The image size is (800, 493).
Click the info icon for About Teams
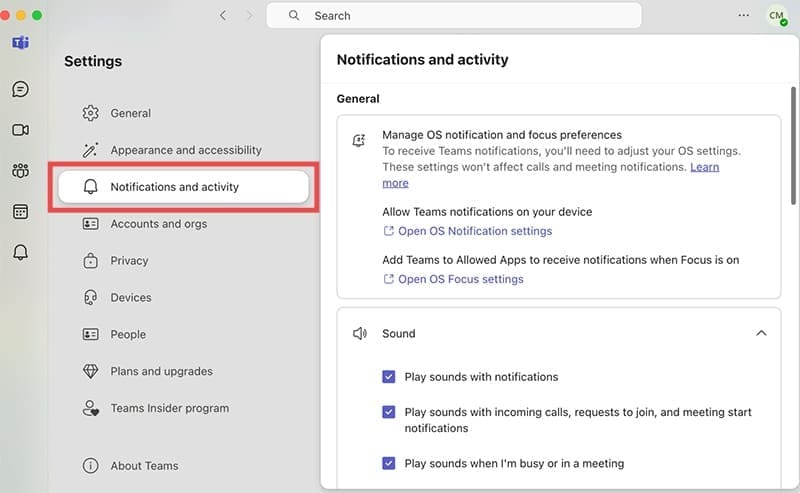click(90, 465)
